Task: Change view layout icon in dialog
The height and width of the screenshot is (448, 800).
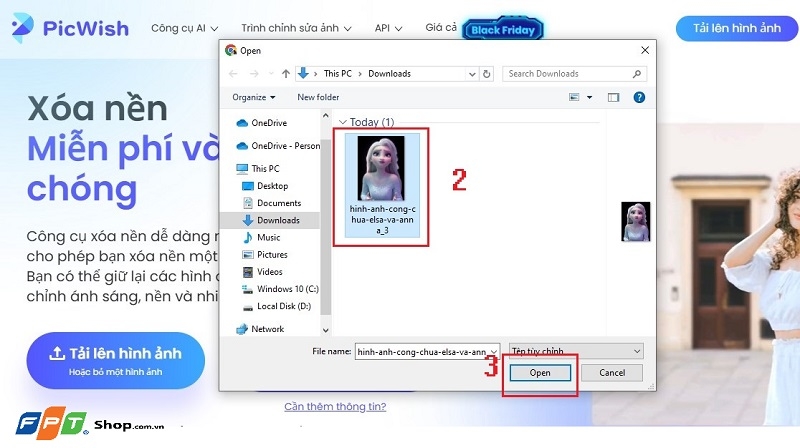Action: 574,97
